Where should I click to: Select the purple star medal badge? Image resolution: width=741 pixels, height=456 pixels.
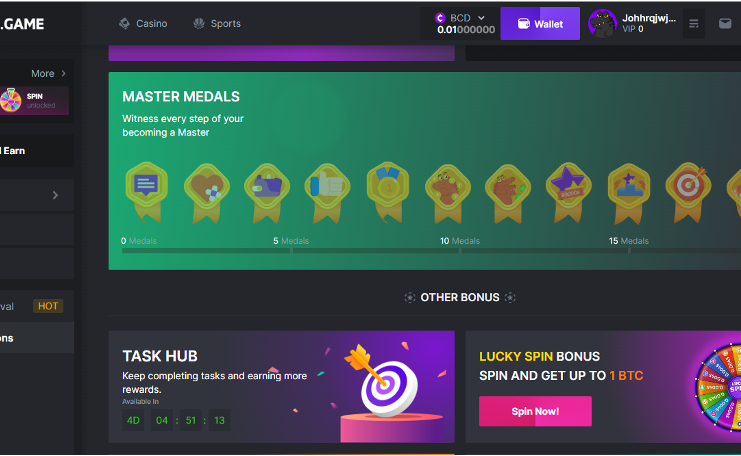(568, 192)
